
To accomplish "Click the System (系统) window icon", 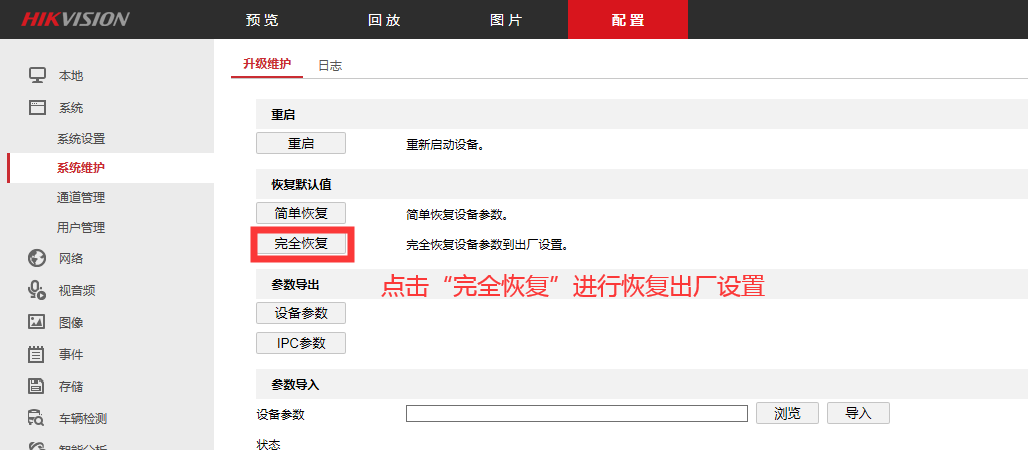I will (37, 107).
